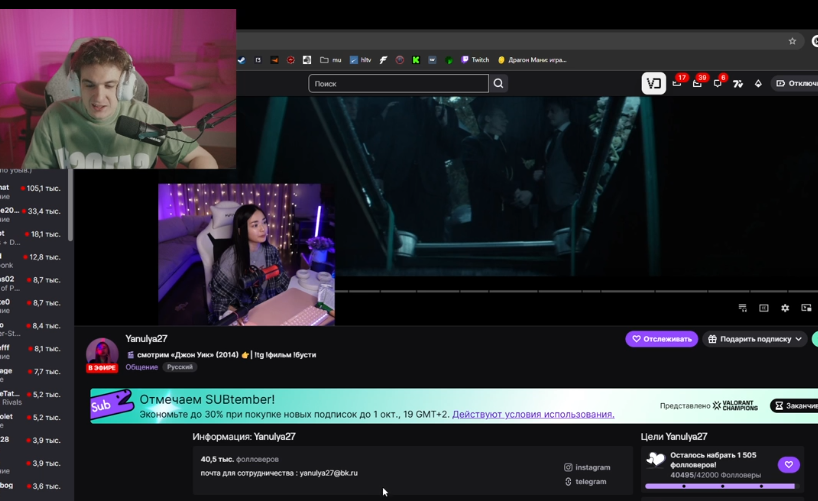Select sidebar channel with 3,6 тыс. viewers
Image resolution: width=818 pixels, height=501 pixels.
point(31,486)
